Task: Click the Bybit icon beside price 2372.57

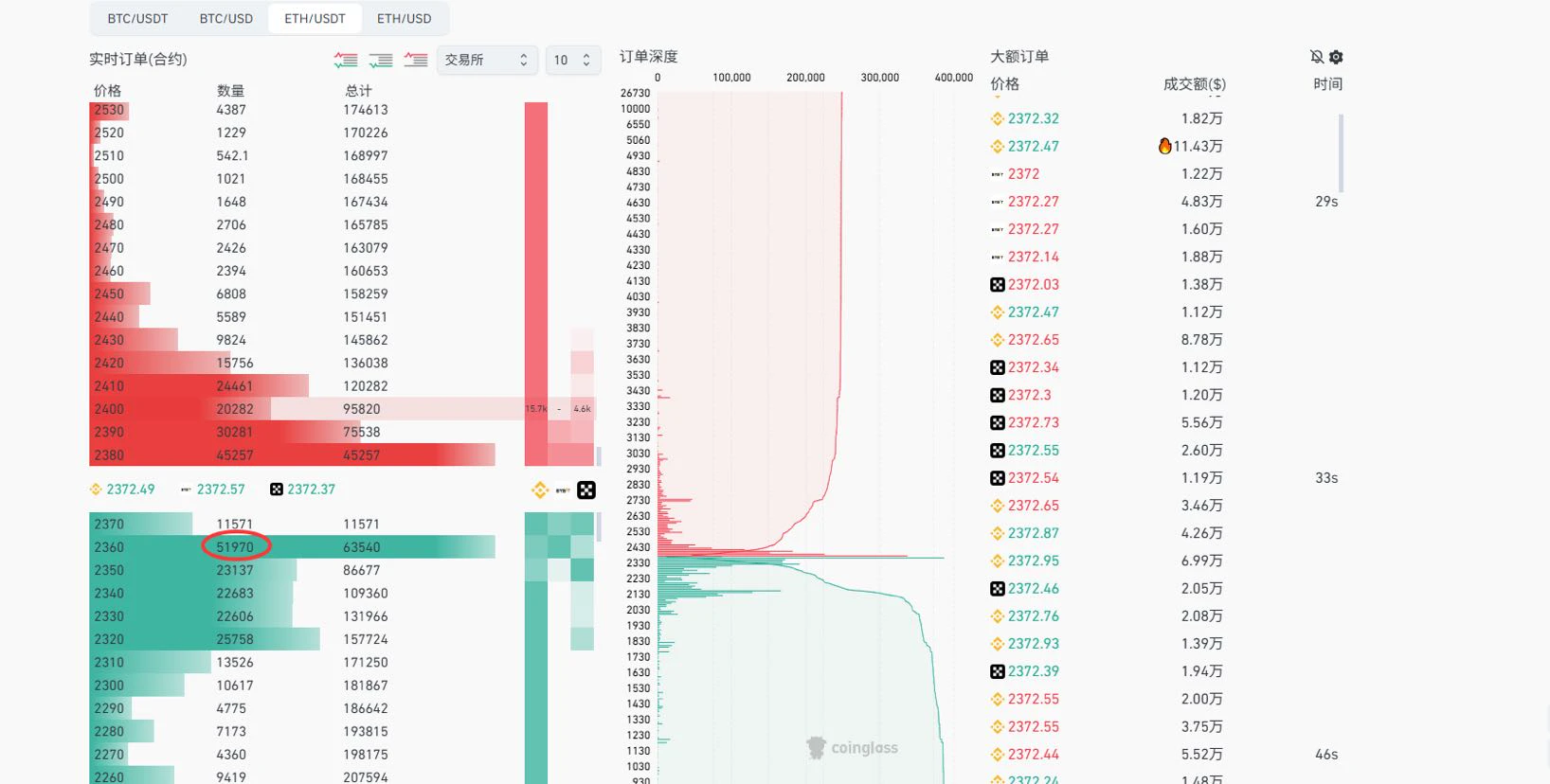Action: pyautogui.click(x=186, y=490)
